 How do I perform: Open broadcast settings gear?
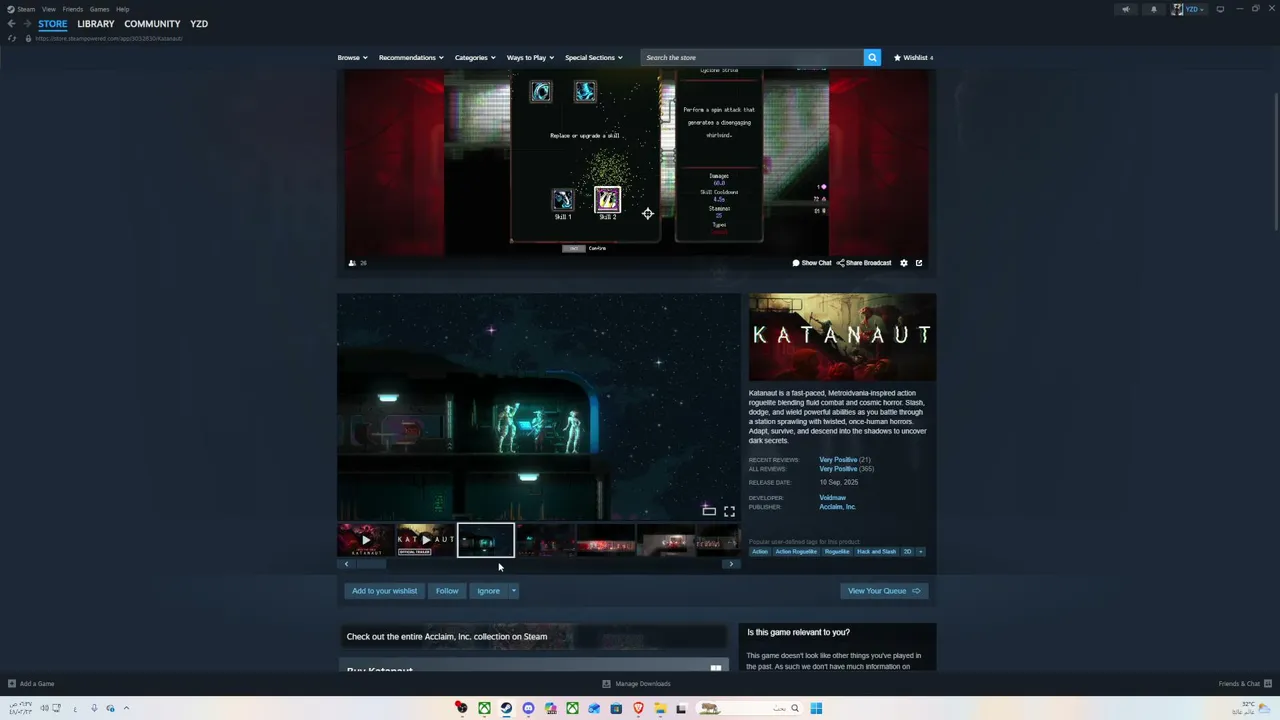tap(904, 263)
